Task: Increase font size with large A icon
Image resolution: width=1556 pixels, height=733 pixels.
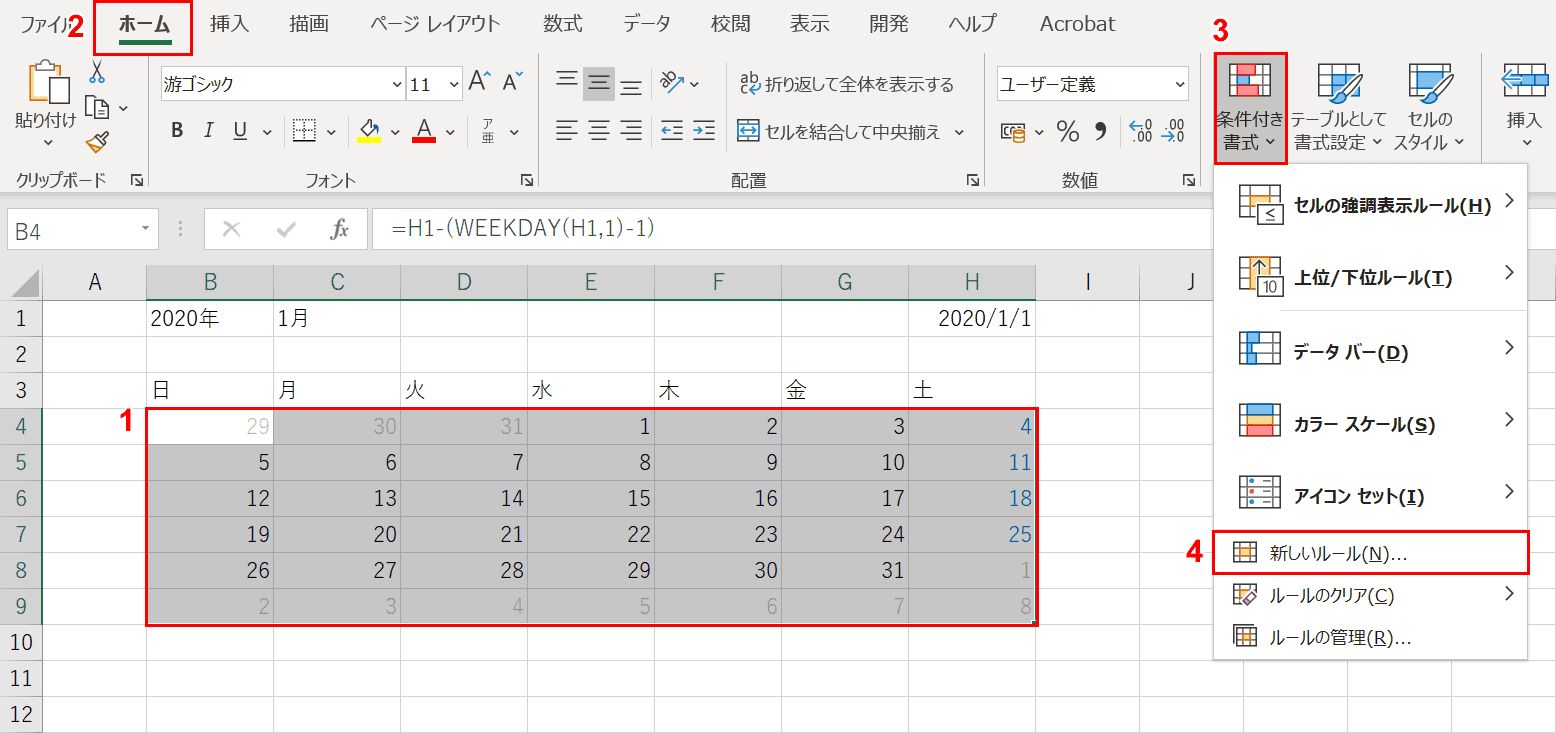Action: pos(481,83)
